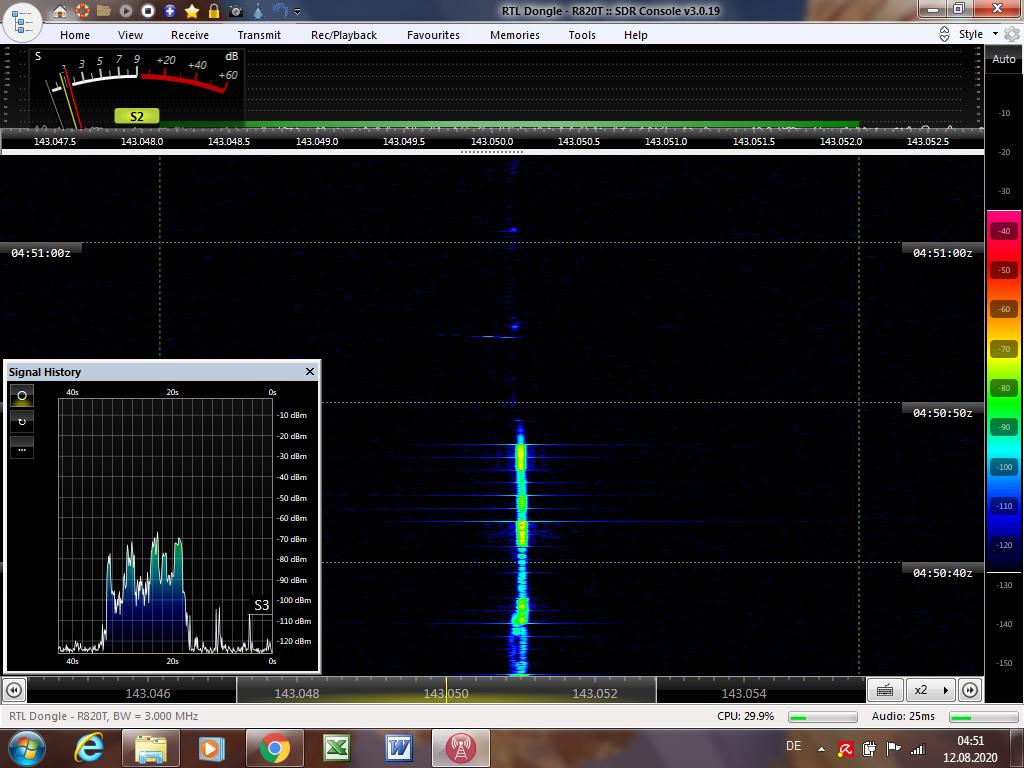Expand or collapse the ribbon with the chevron arrows
The width and height of the screenshot is (1024, 768).
944,35
